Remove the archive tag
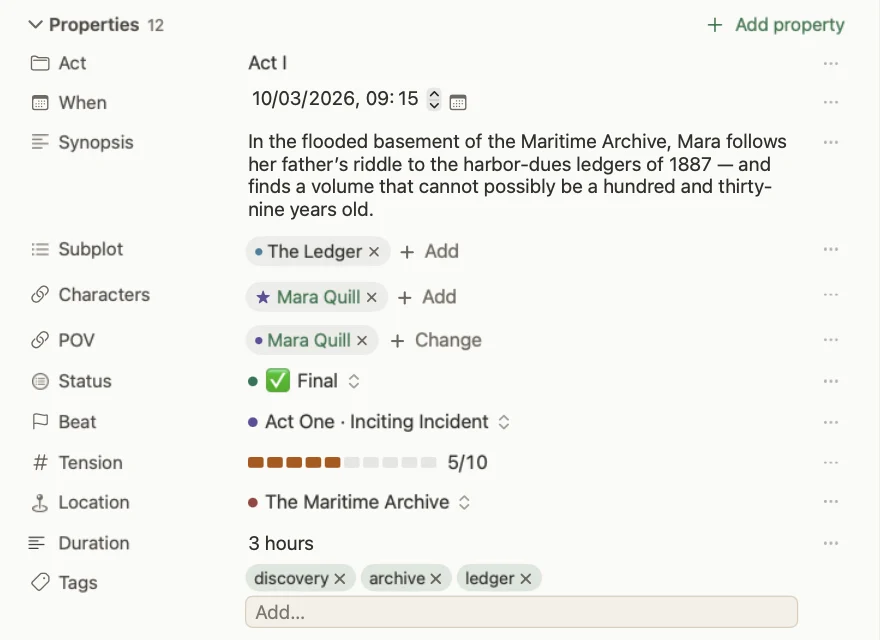The height and width of the screenshot is (640, 880). point(436,579)
